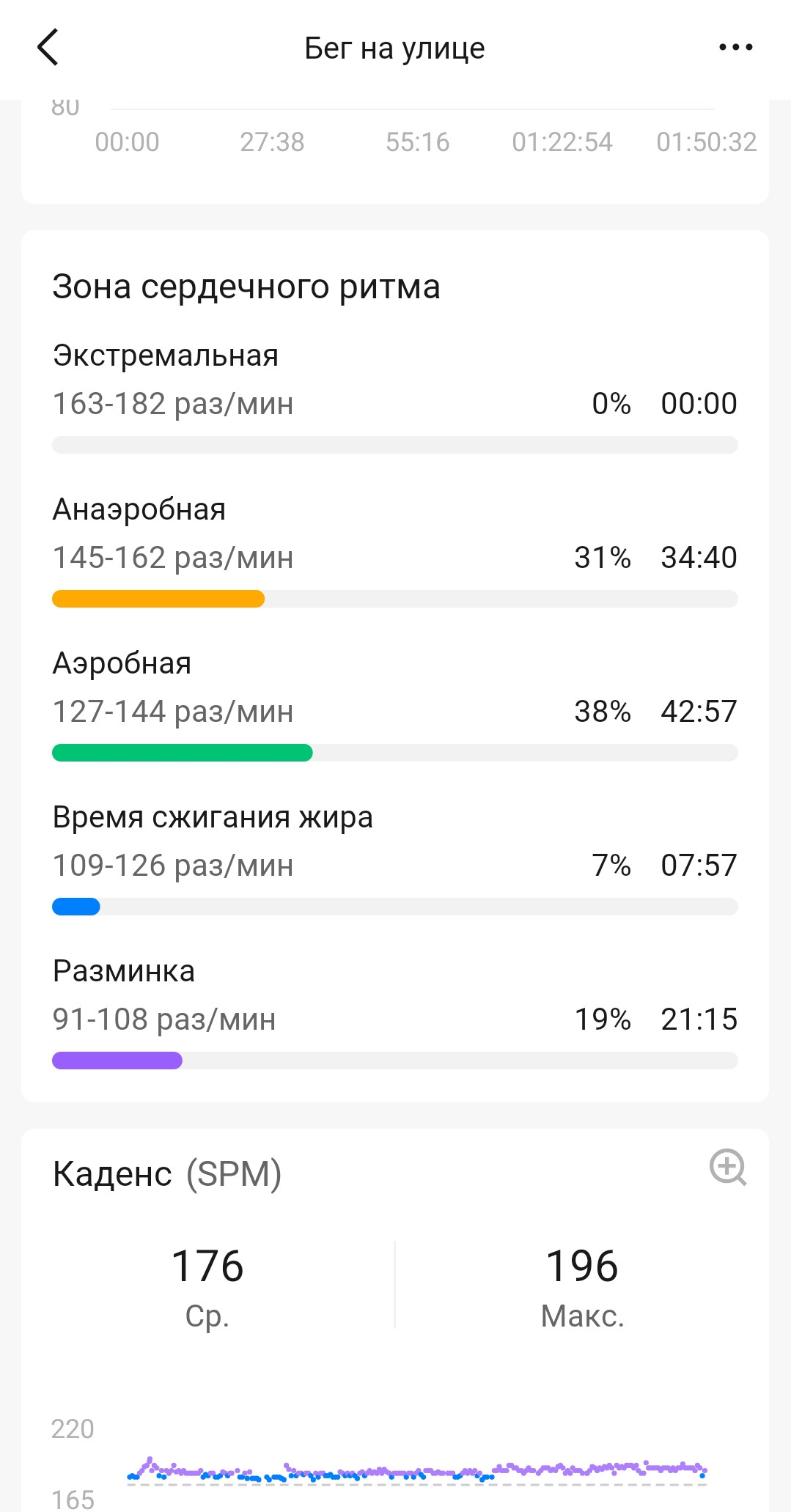Tap the Бег на улице title
Viewport: 791px width, 1512px height.
pos(394,48)
